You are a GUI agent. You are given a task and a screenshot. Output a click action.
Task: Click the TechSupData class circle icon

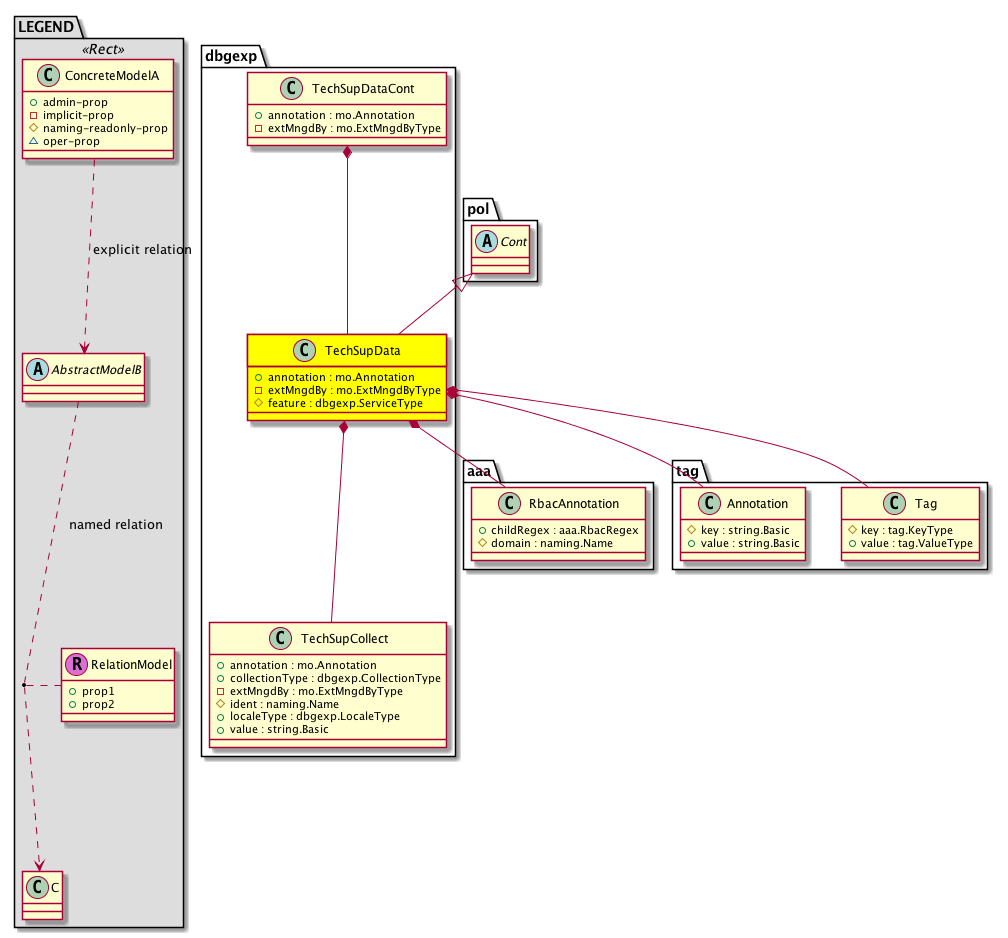(x=305, y=351)
